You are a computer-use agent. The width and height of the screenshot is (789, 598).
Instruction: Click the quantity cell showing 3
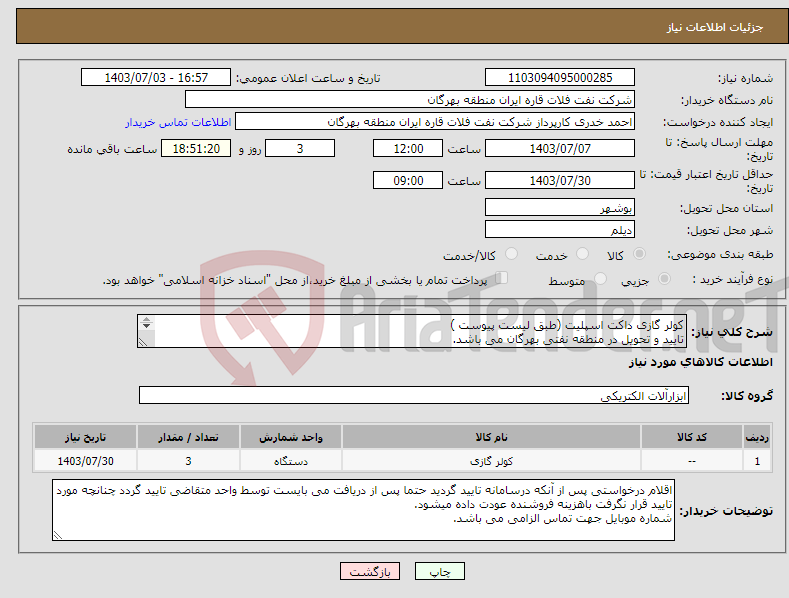point(188,461)
